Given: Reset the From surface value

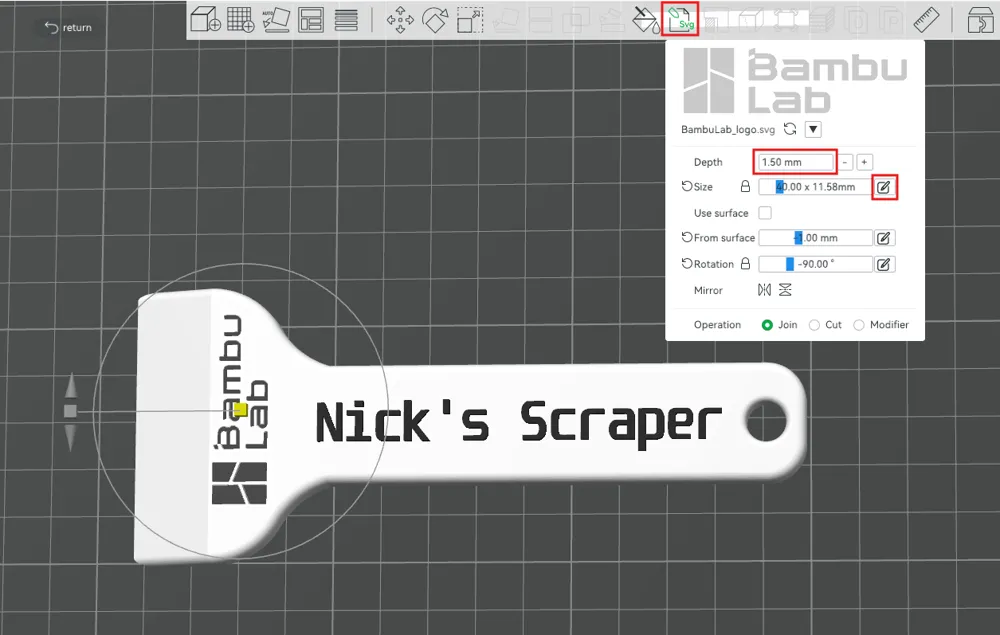Looking at the screenshot, I should [x=687, y=237].
